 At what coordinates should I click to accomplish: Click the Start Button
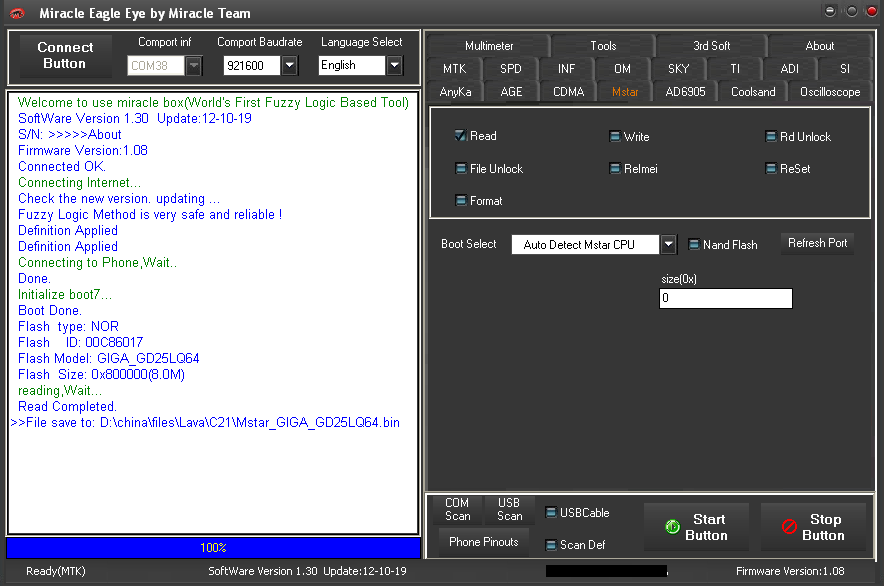coord(697,527)
